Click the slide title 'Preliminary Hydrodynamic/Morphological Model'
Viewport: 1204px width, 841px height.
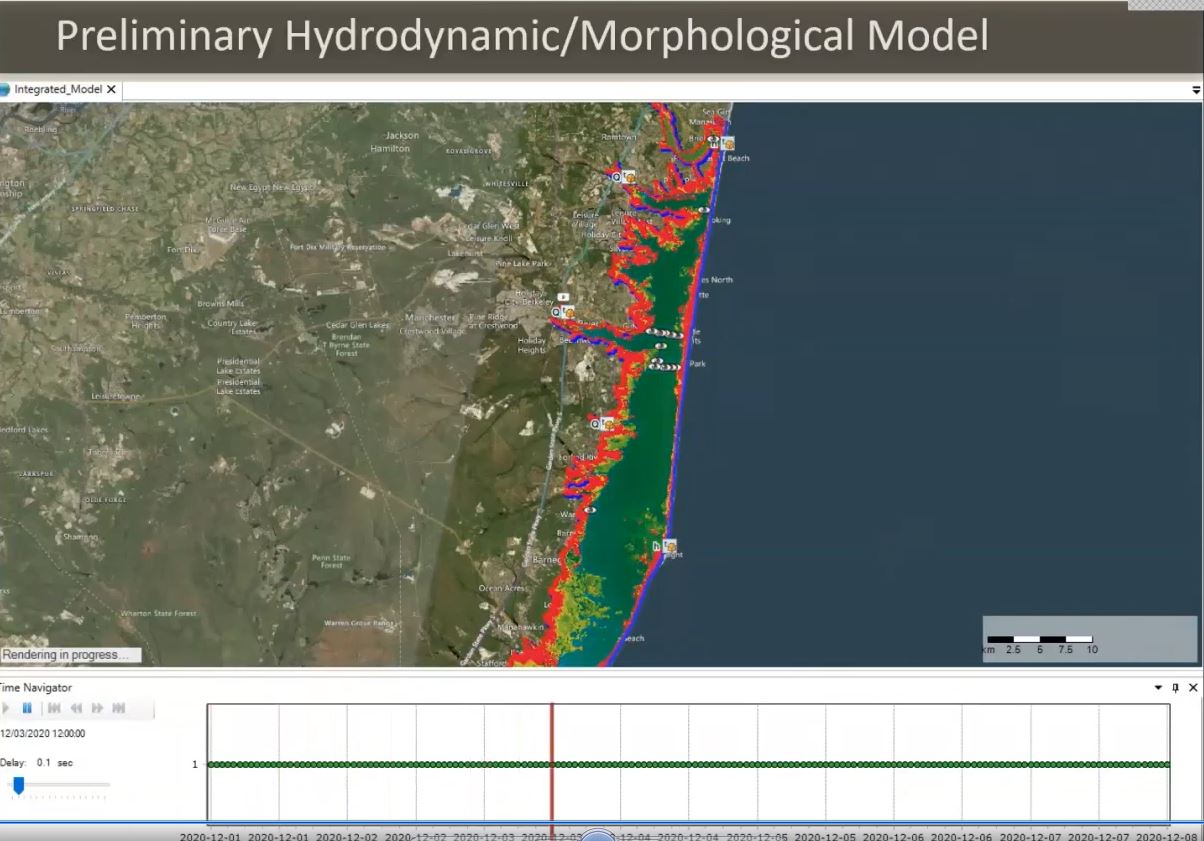(522, 36)
